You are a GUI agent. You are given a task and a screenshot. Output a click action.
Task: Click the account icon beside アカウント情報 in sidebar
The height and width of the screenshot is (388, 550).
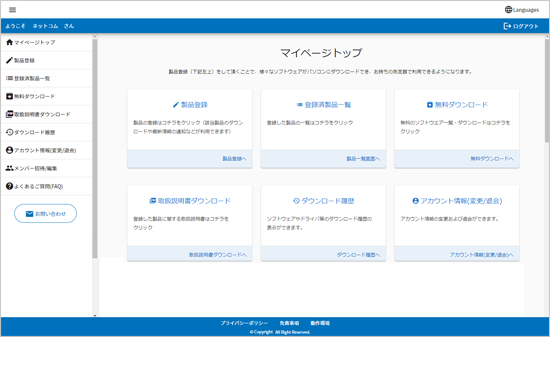tap(9, 150)
